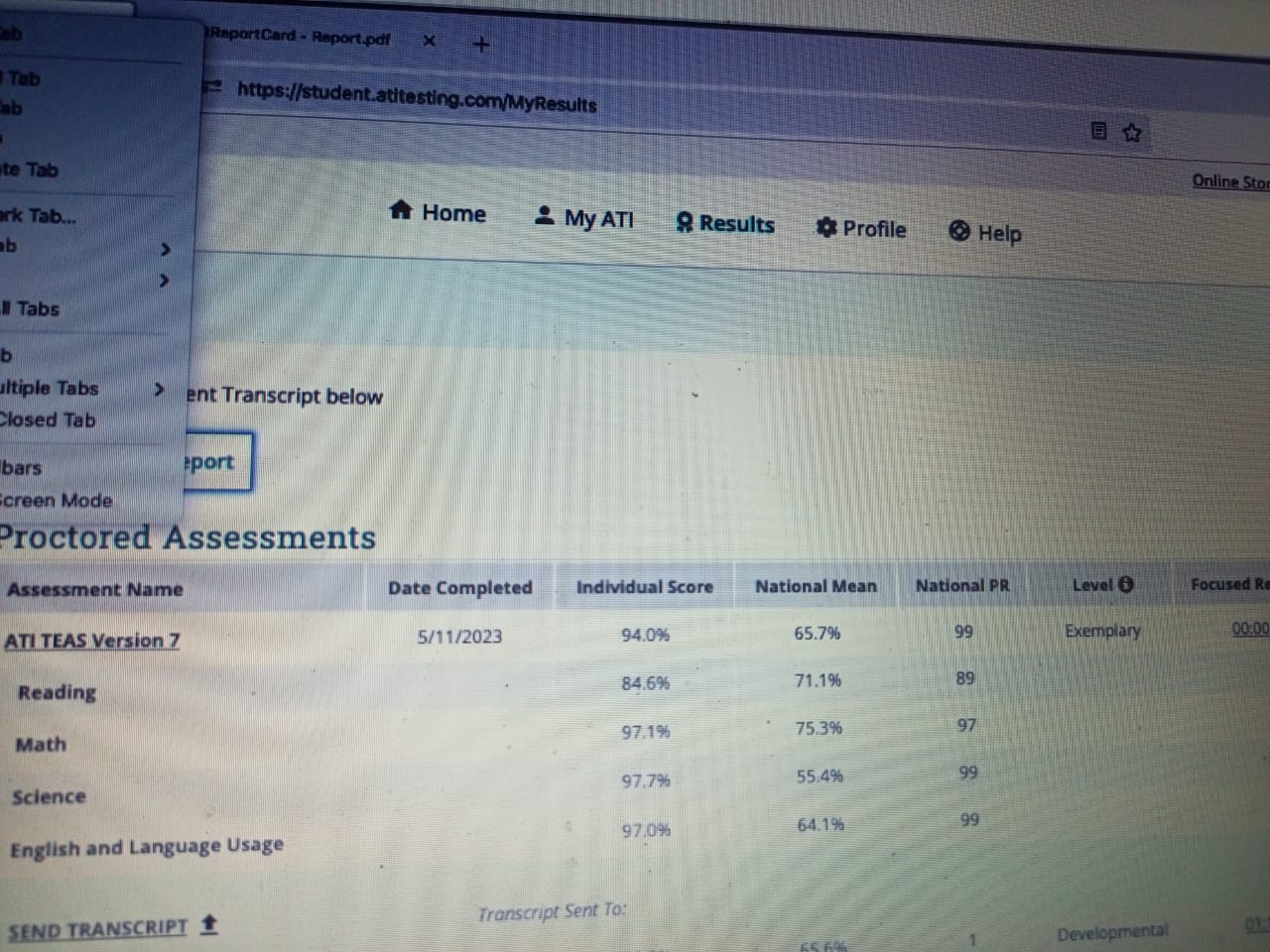Select Closed Tab in context menu
Screen dimensions: 1270x952
pos(50,420)
